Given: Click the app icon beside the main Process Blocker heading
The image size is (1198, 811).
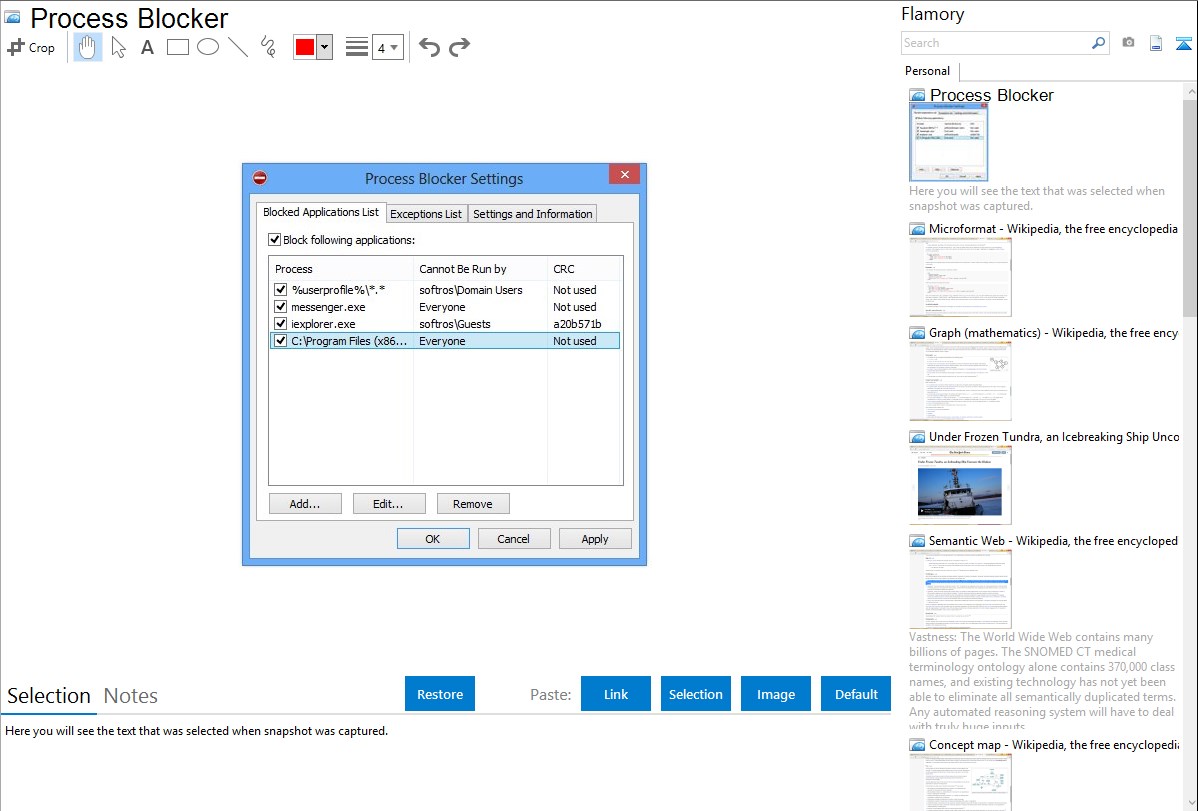Looking at the screenshot, I should [13, 18].
